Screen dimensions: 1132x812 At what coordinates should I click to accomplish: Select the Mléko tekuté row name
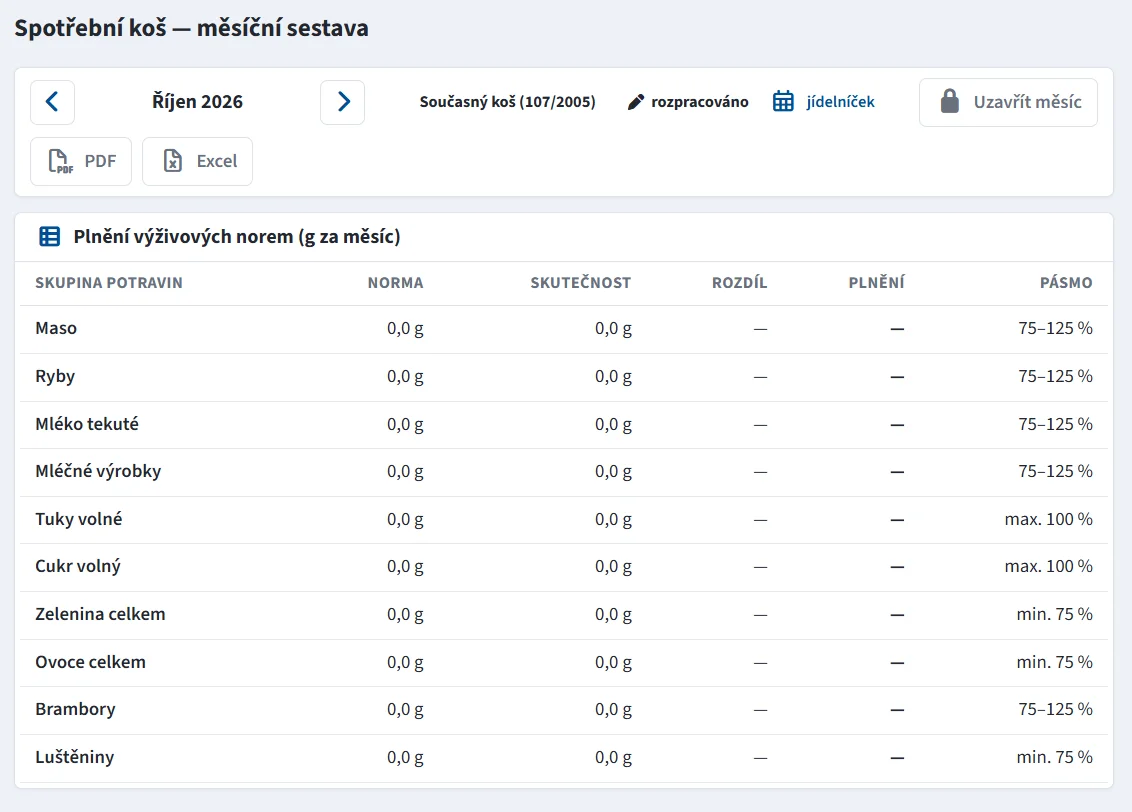click(87, 424)
